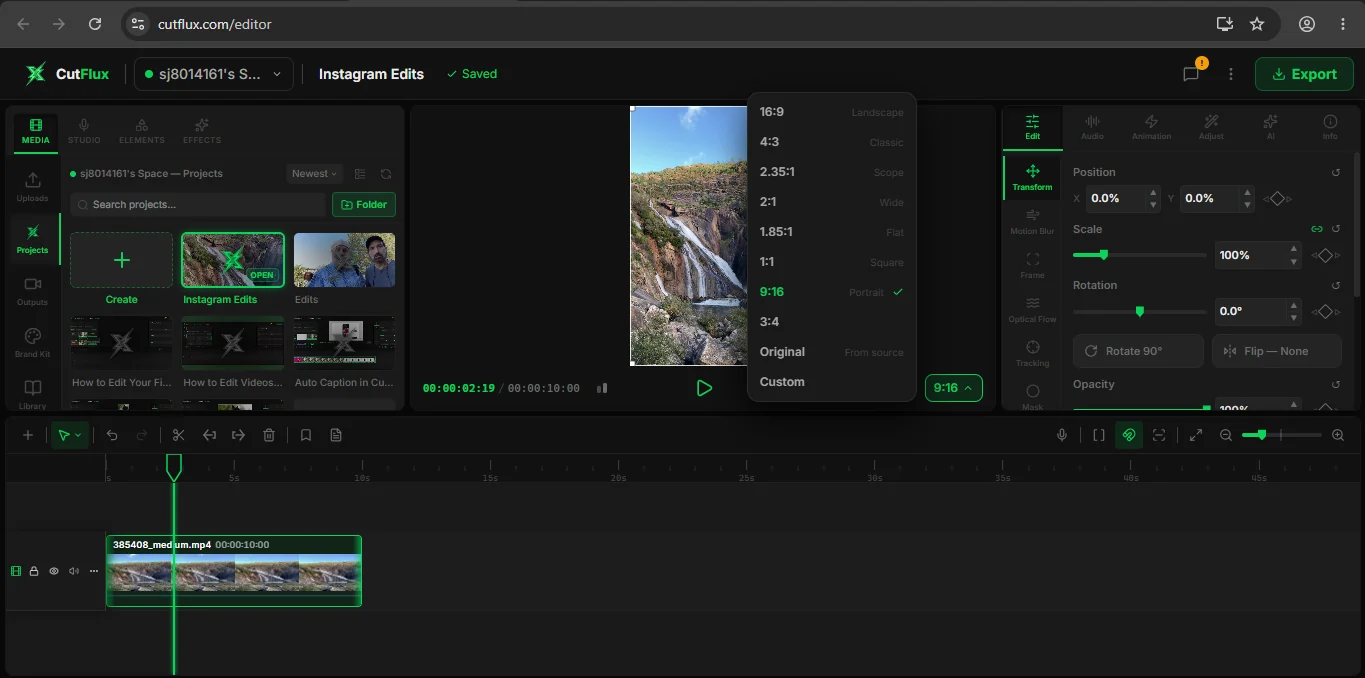The width and height of the screenshot is (1365, 678).
Task: Toggle the projects list view layout
Action: point(360,174)
